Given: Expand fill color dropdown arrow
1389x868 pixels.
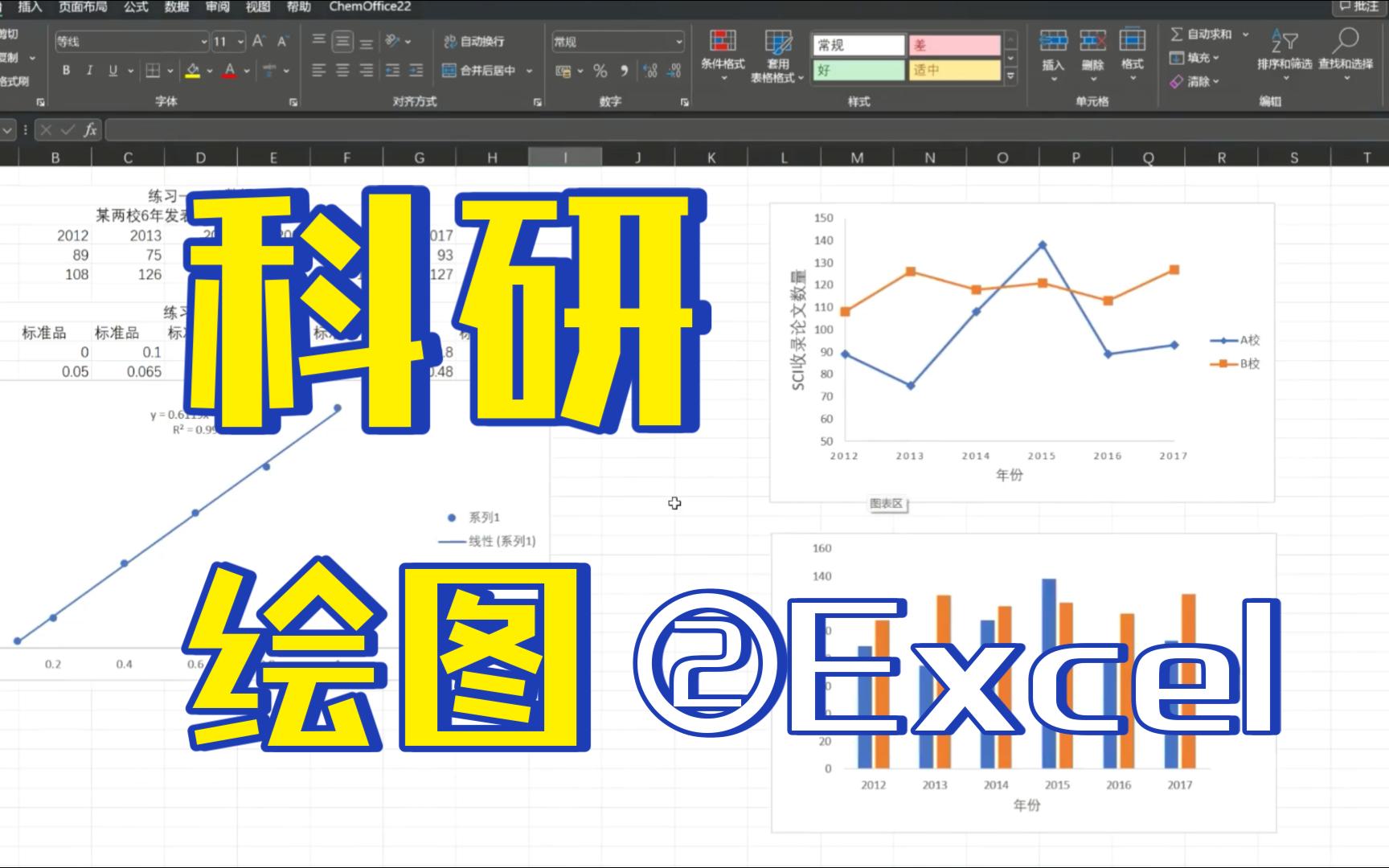Looking at the screenshot, I should coord(210,71).
